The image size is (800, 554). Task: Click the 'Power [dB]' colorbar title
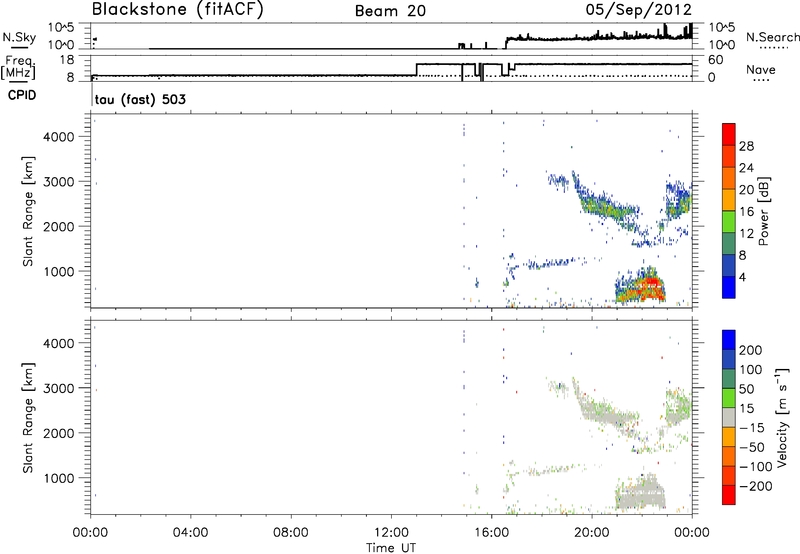click(763, 211)
